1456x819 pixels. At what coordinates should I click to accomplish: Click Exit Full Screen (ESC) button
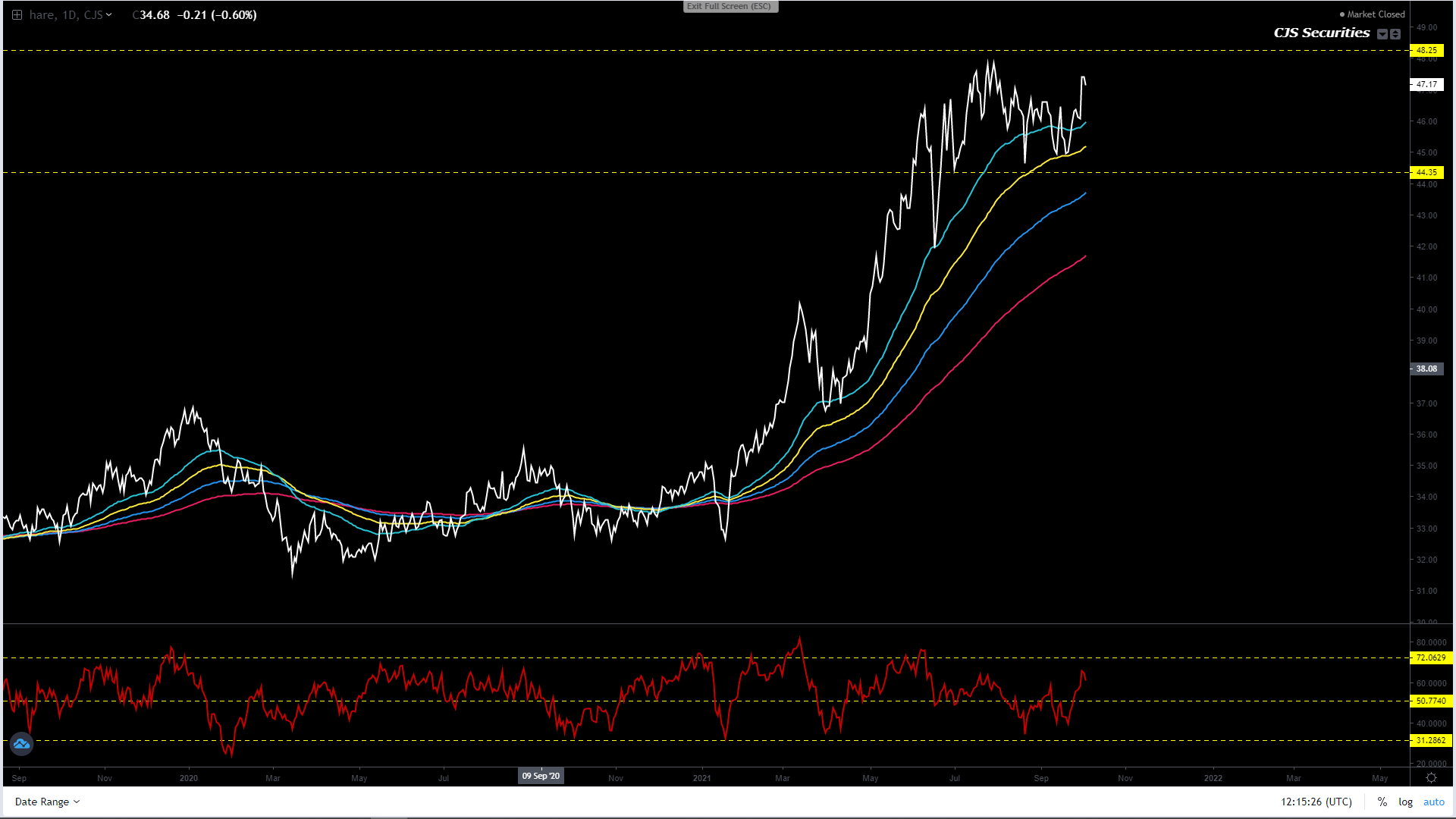tap(730, 6)
